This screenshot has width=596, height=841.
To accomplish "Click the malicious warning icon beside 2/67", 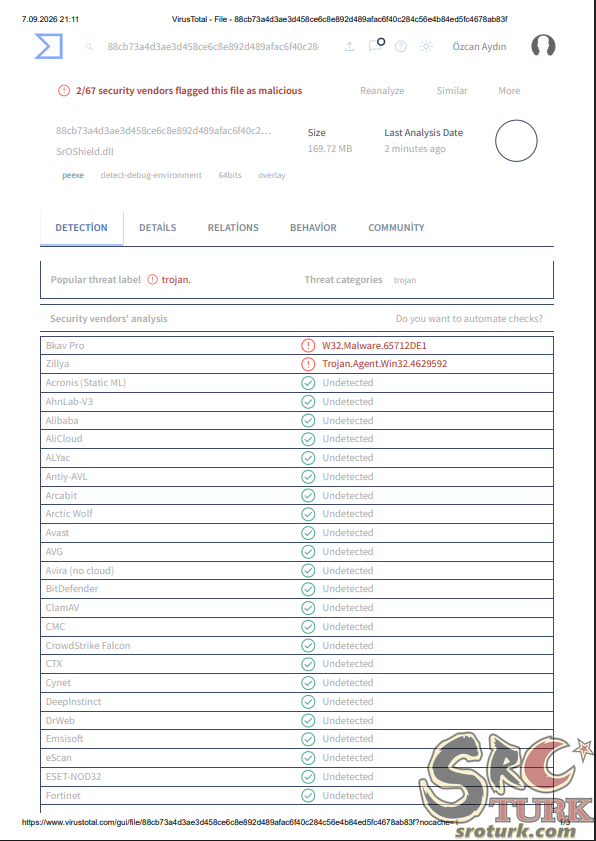I will pyautogui.click(x=64, y=91).
